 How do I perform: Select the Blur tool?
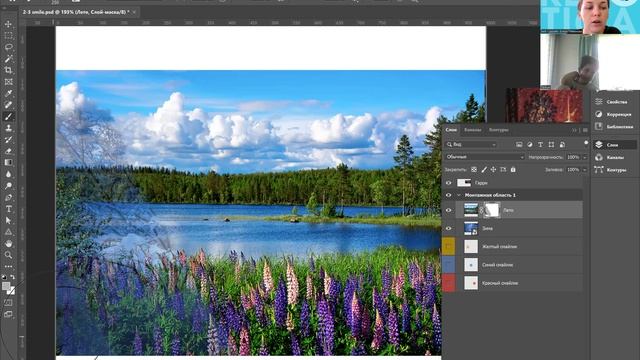8,174
